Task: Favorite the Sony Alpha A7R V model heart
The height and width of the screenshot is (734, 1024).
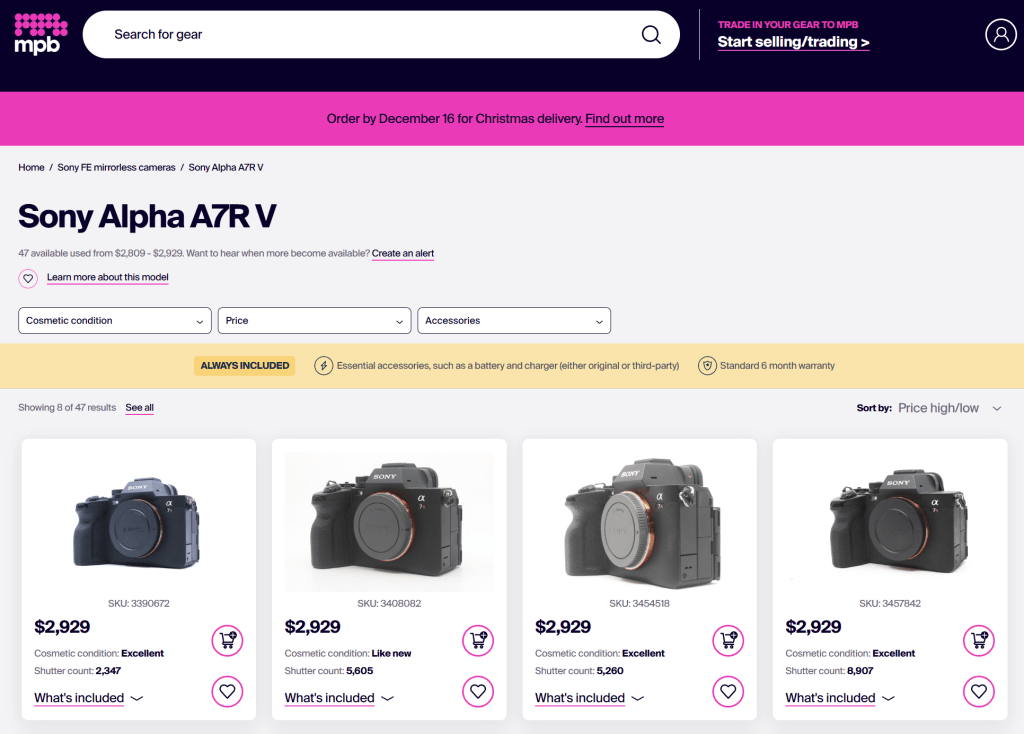Action: [x=28, y=278]
